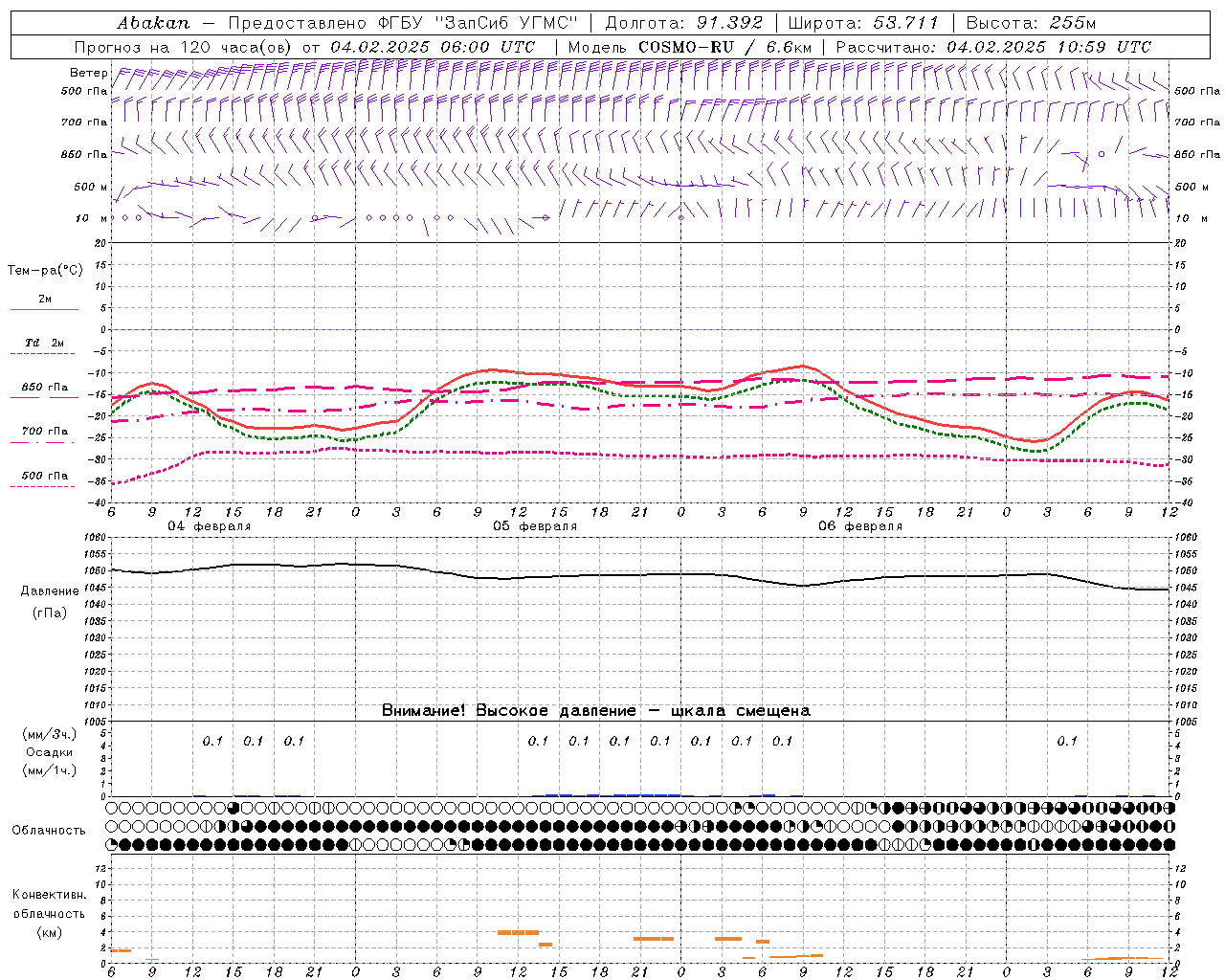Click the warning 'Внимание! Высокое давление — шкала смещена'

click(596, 711)
